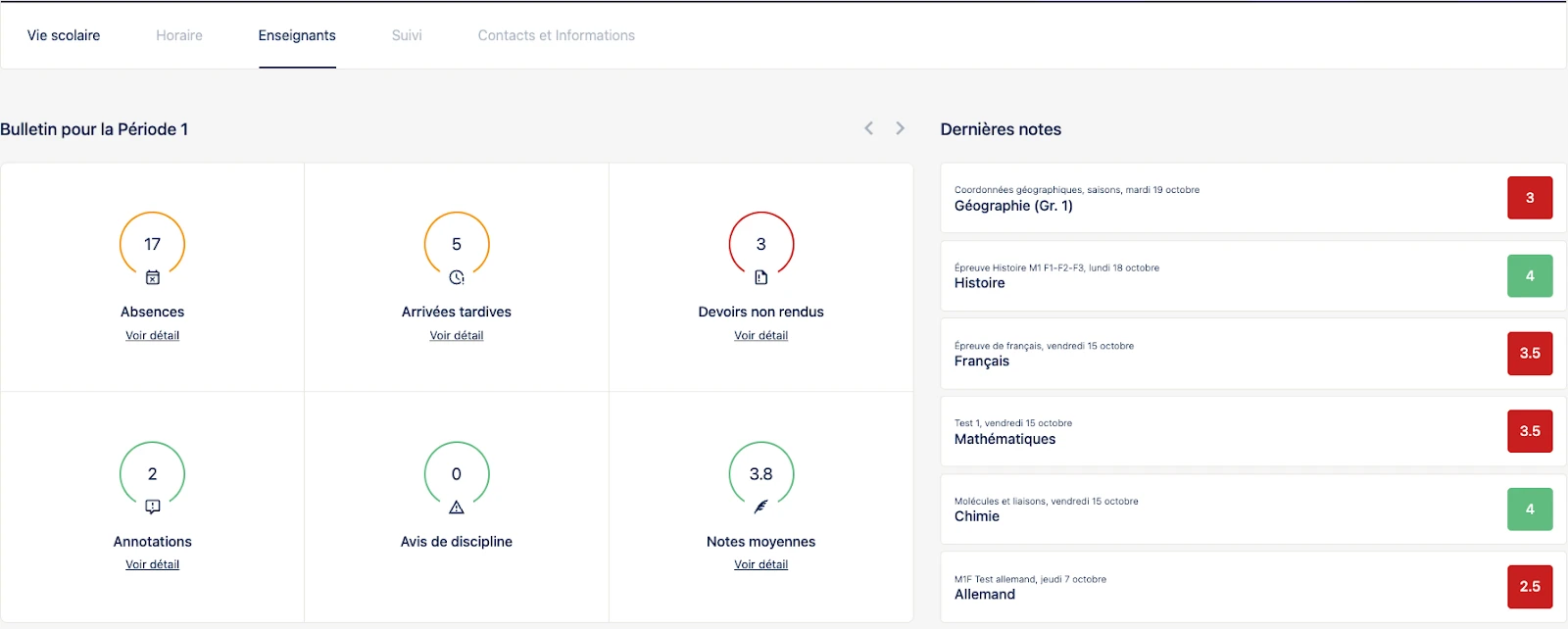The image size is (1568, 629).
Task: Click the speech bubble Annotations icon
Action: coord(152,507)
